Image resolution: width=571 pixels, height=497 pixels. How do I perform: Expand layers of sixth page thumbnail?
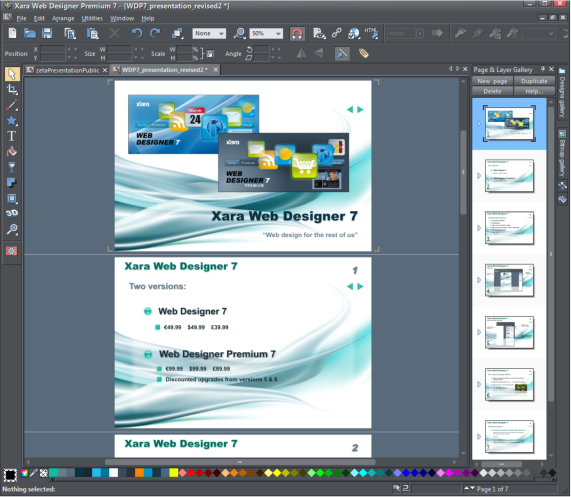[479, 384]
